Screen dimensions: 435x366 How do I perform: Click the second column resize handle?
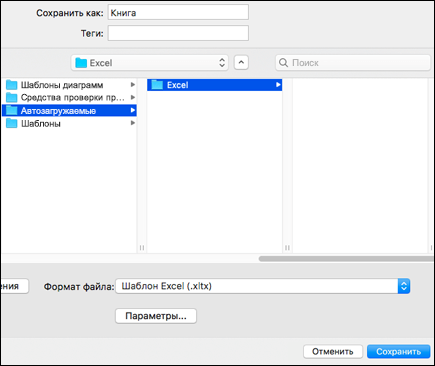[287, 248]
